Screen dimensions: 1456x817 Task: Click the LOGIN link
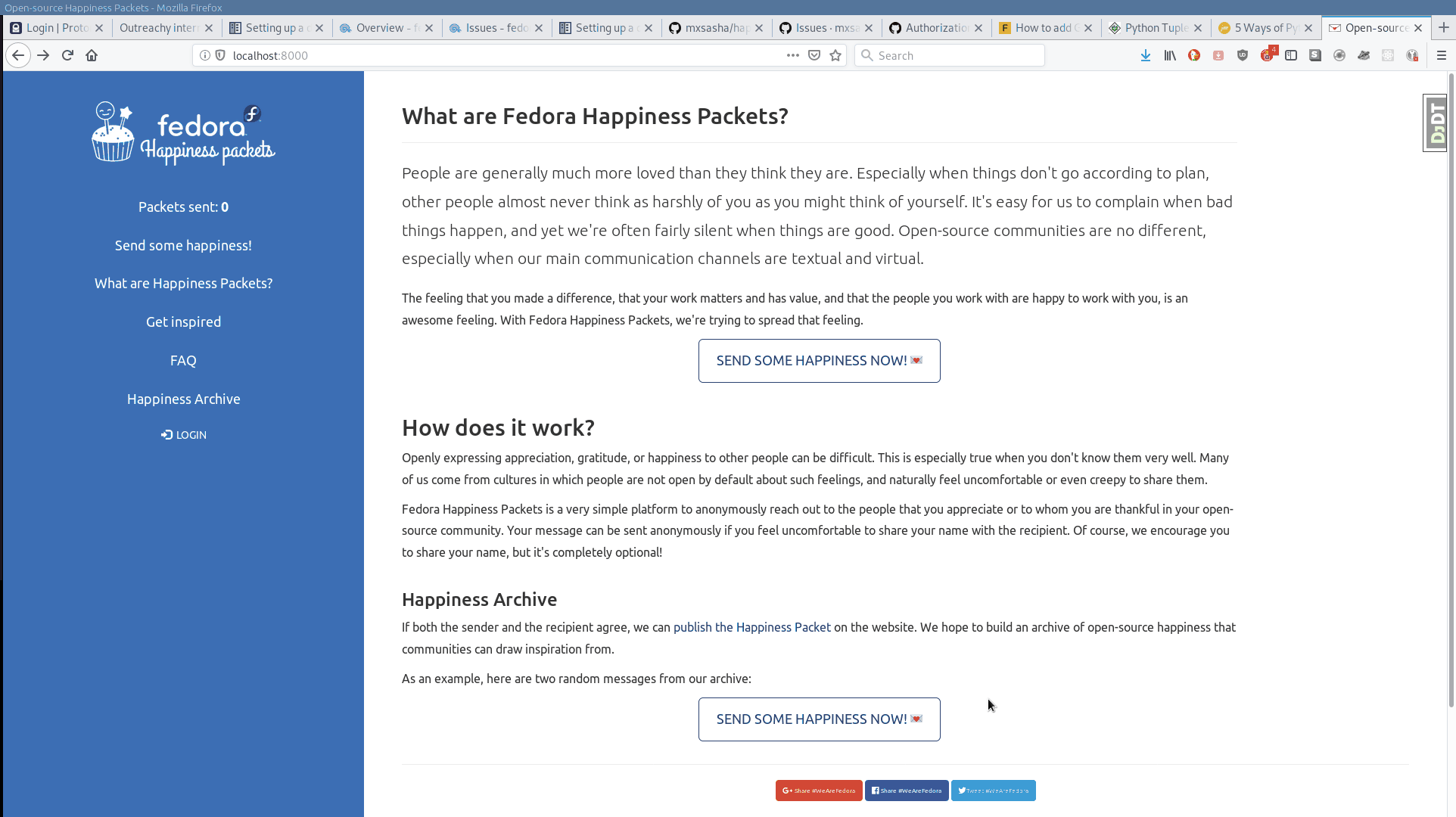click(x=183, y=435)
